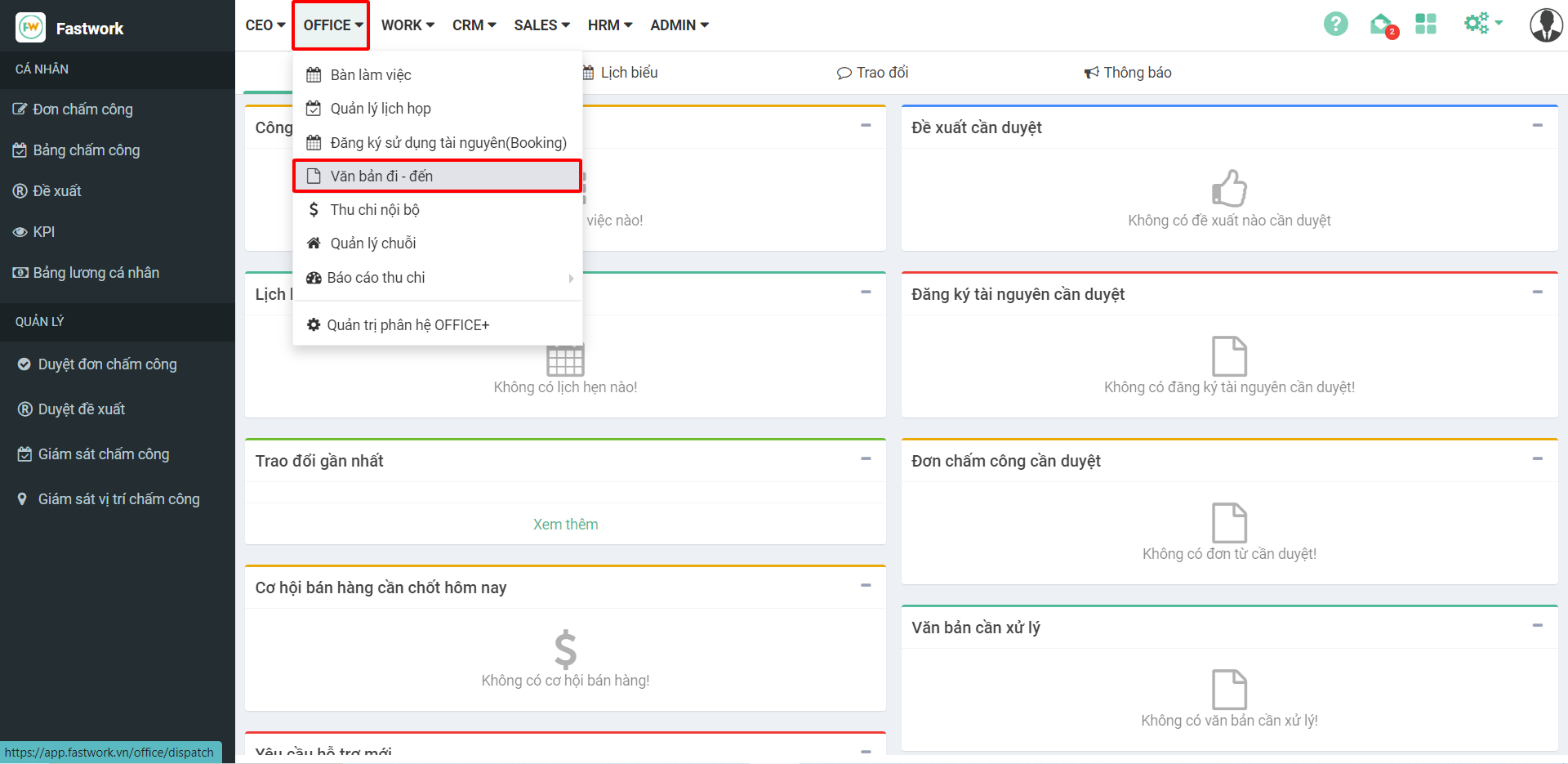Open Giám sát vị trí chấm công
Screen dimensions: 1568x764
coord(118,499)
